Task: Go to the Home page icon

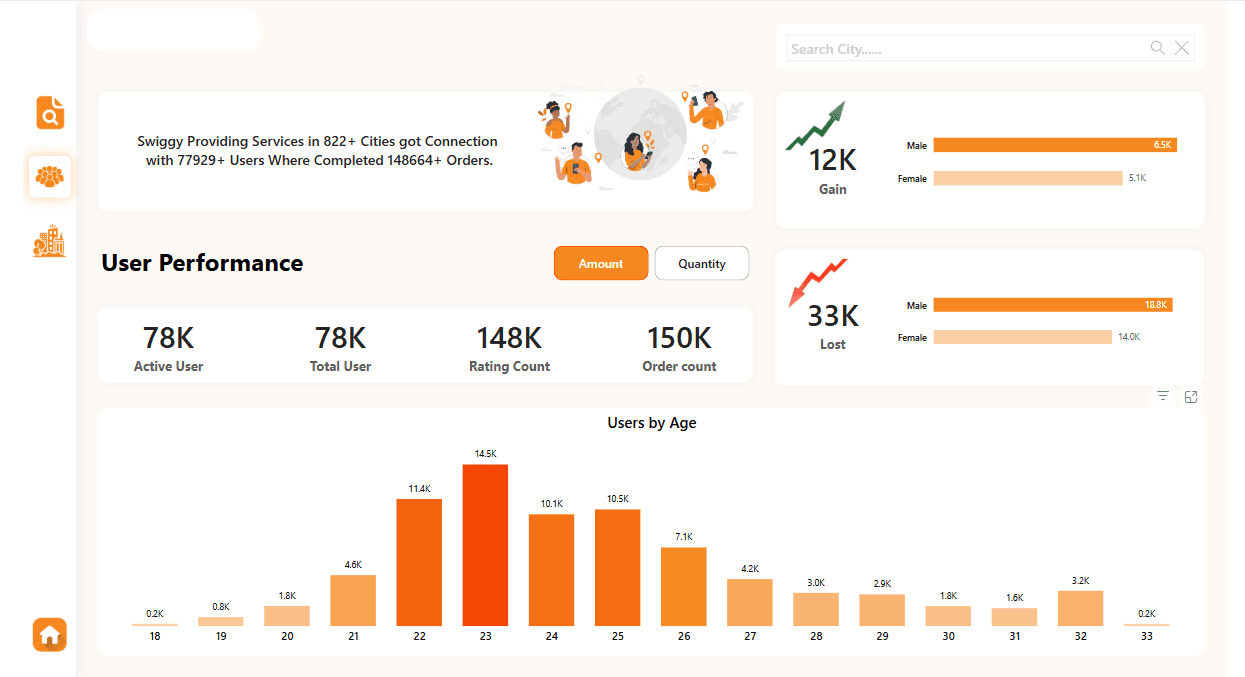Action: [x=49, y=634]
